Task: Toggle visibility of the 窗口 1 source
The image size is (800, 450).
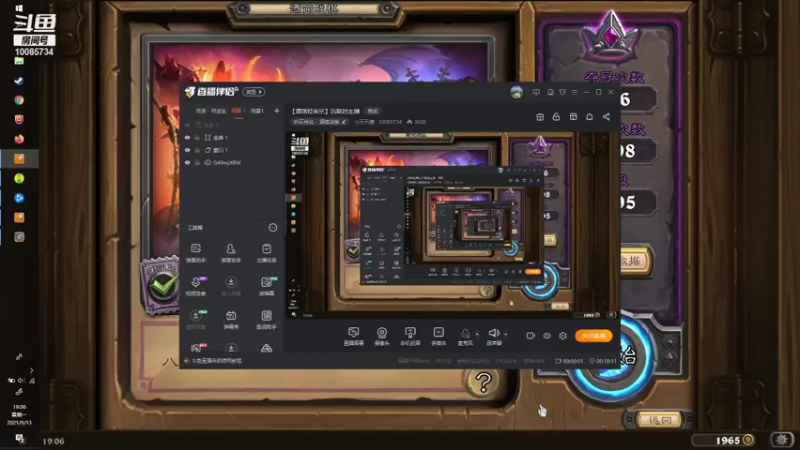Action: (187, 150)
